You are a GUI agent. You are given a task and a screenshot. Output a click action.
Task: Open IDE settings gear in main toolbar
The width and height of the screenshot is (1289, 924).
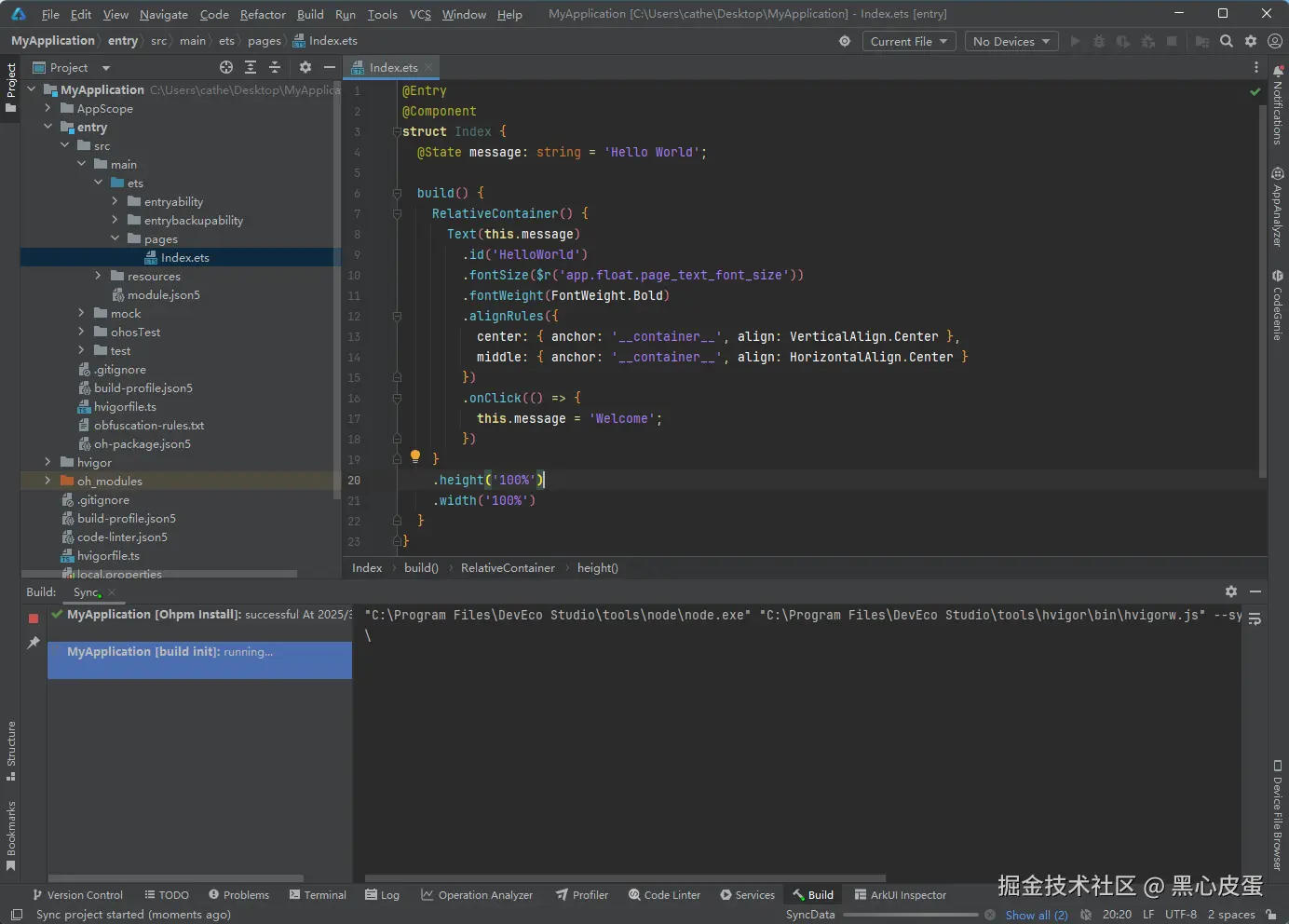coord(1251,41)
